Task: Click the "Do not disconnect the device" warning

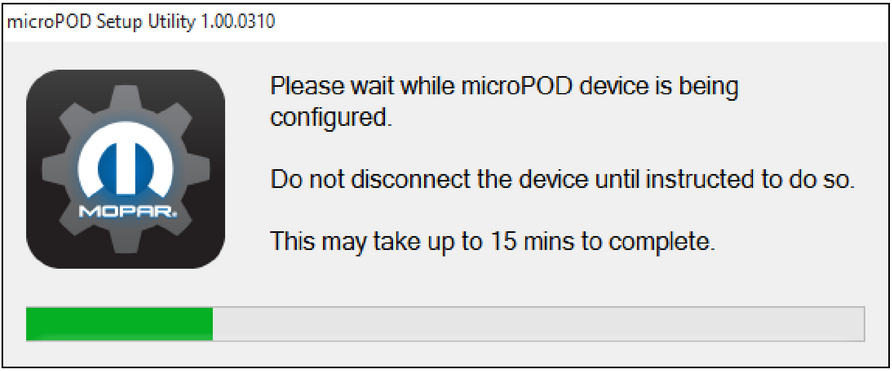Action: (428, 180)
